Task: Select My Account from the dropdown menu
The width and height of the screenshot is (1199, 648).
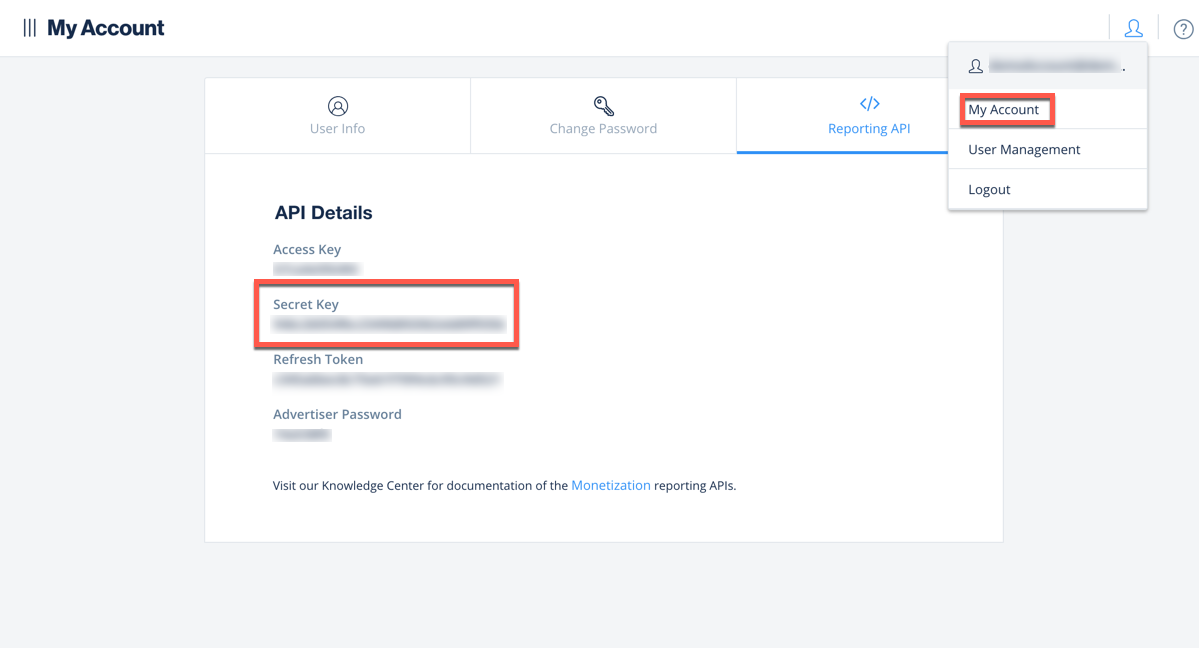Action: click(1005, 110)
